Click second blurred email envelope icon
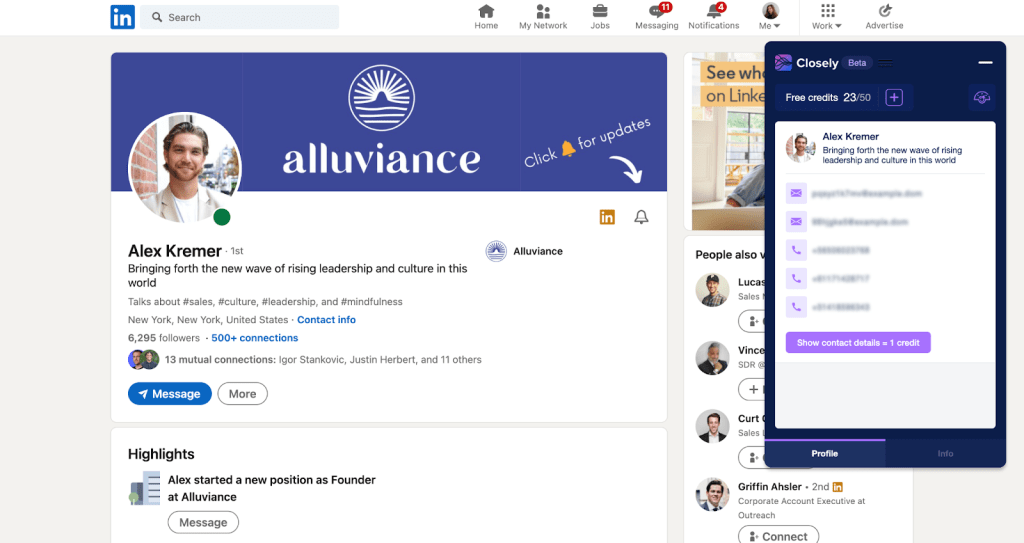Image resolution: width=1024 pixels, height=543 pixels. click(x=796, y=222)
